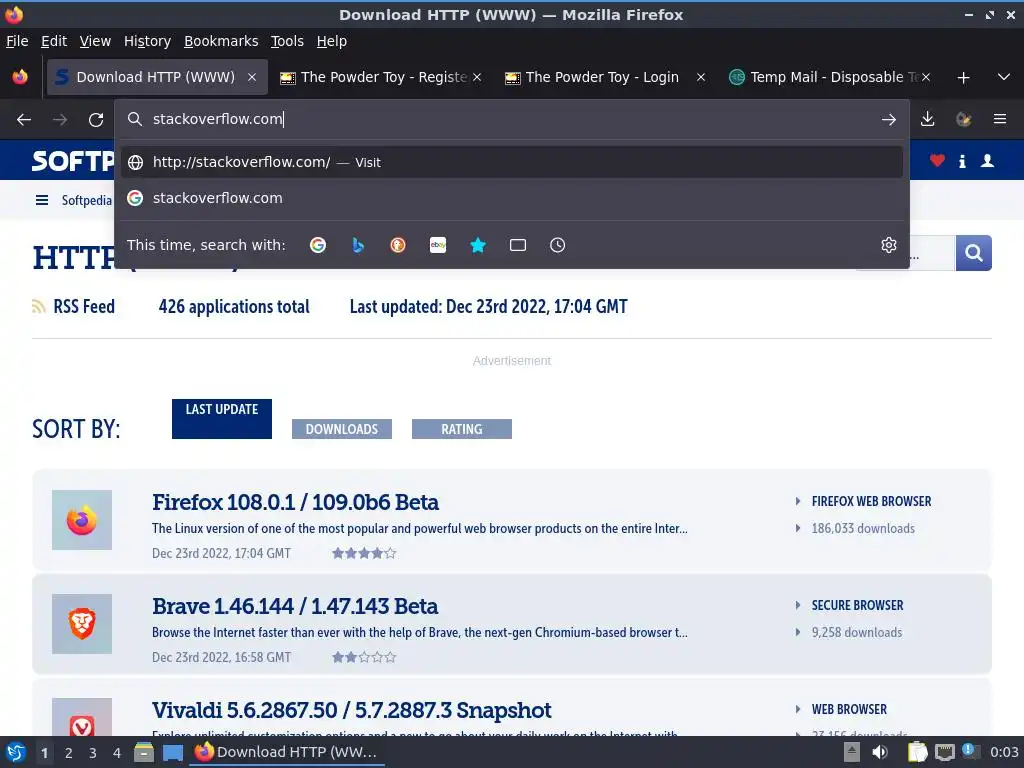The image size is (1024, 768).
Task: Click the Softpedia heart favorites icon
Action: [x=937, y=161]
